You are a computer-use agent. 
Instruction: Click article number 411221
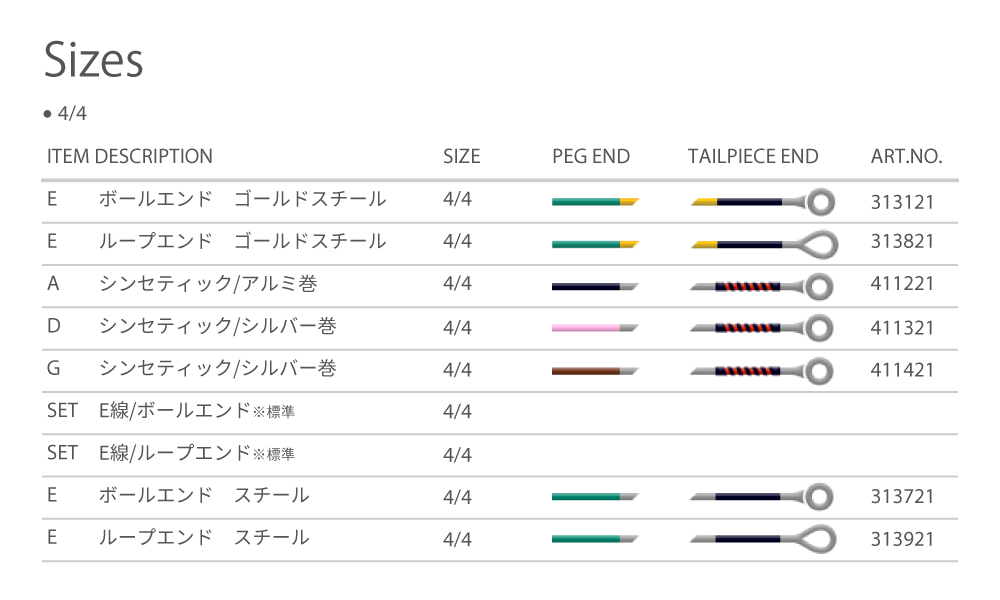pyautogui.click(x=903, y=285)
